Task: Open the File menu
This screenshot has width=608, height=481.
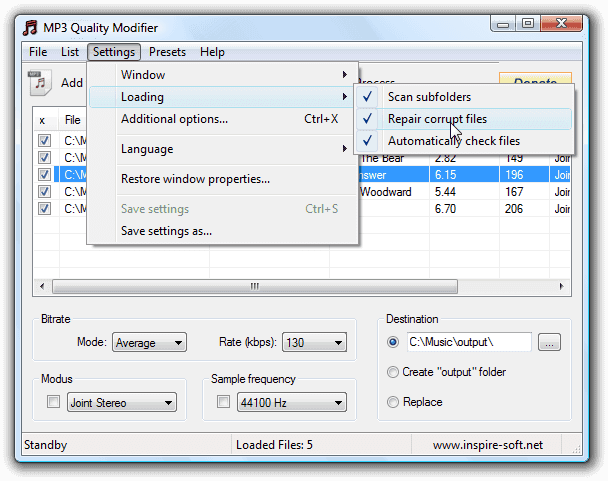Action: point(38,52)
